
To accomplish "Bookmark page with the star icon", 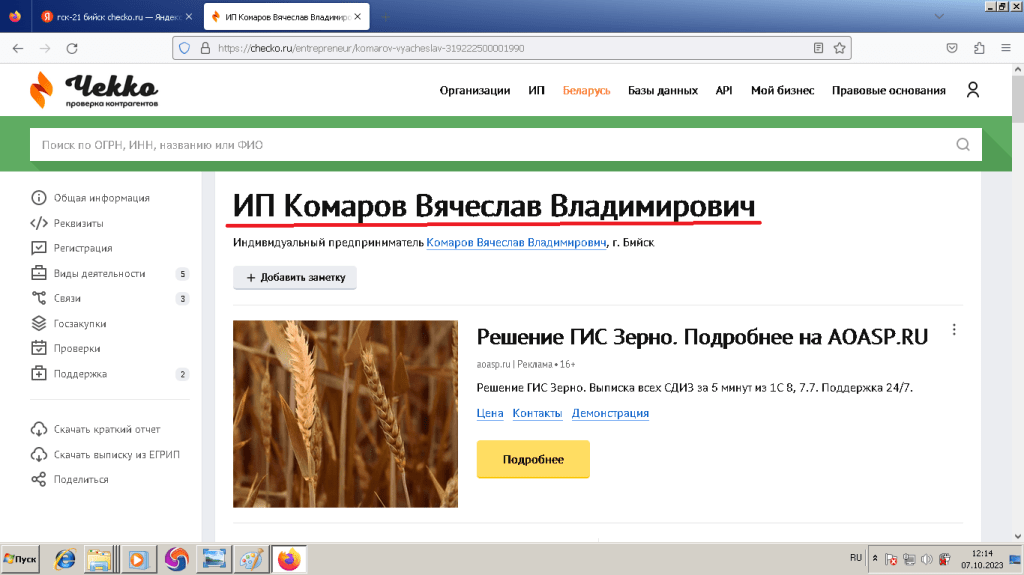I will coord(840,48).
